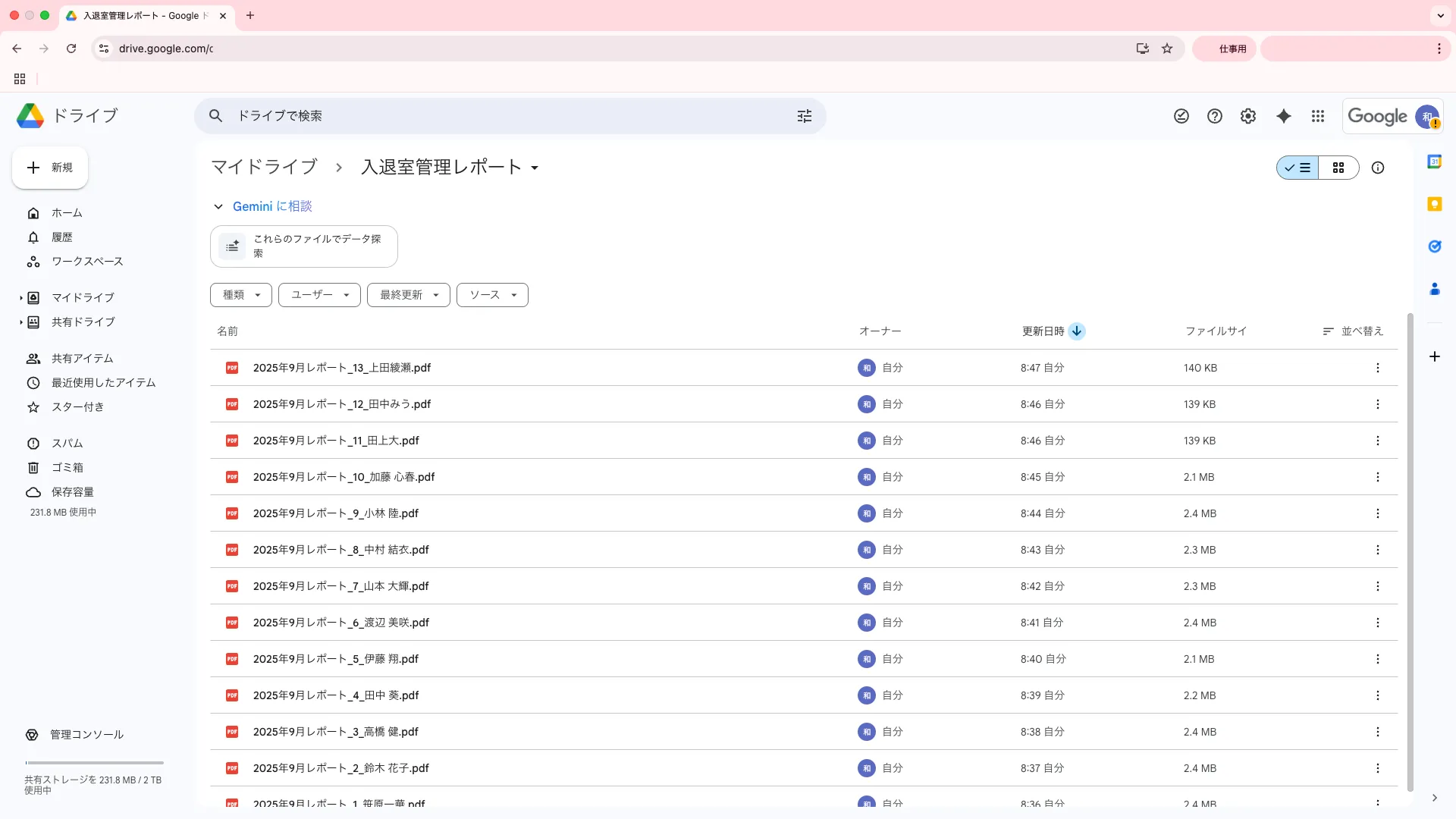Image resolution: width=1456 pixels, height=819 pixels.
Task: Open the Gemini sparkle icon in header
Action: pos(1283,116)
